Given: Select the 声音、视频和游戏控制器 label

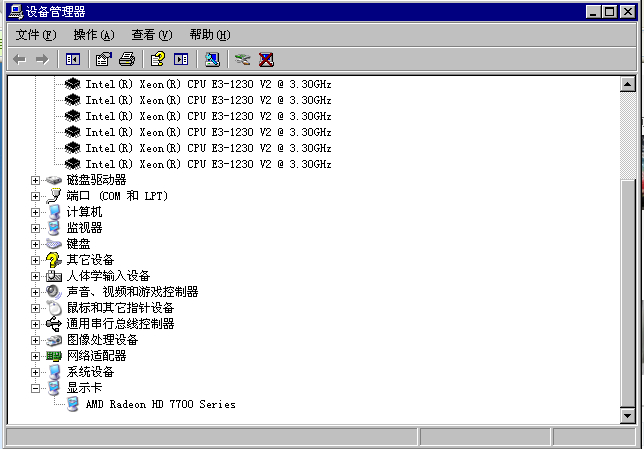Looking at the screenshot, I should point(132,292).
